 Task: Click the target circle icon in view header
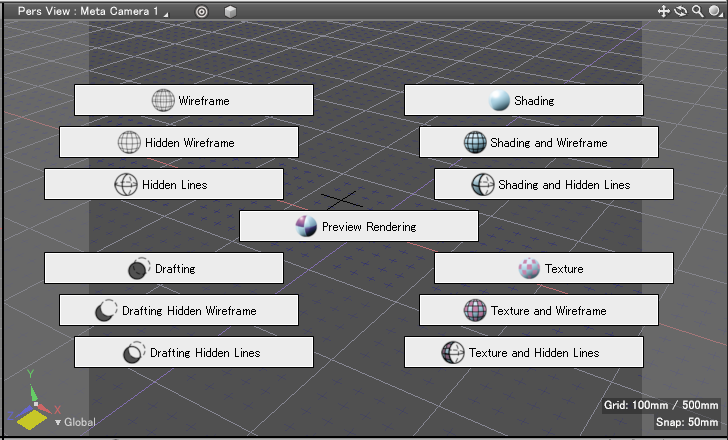202,12
